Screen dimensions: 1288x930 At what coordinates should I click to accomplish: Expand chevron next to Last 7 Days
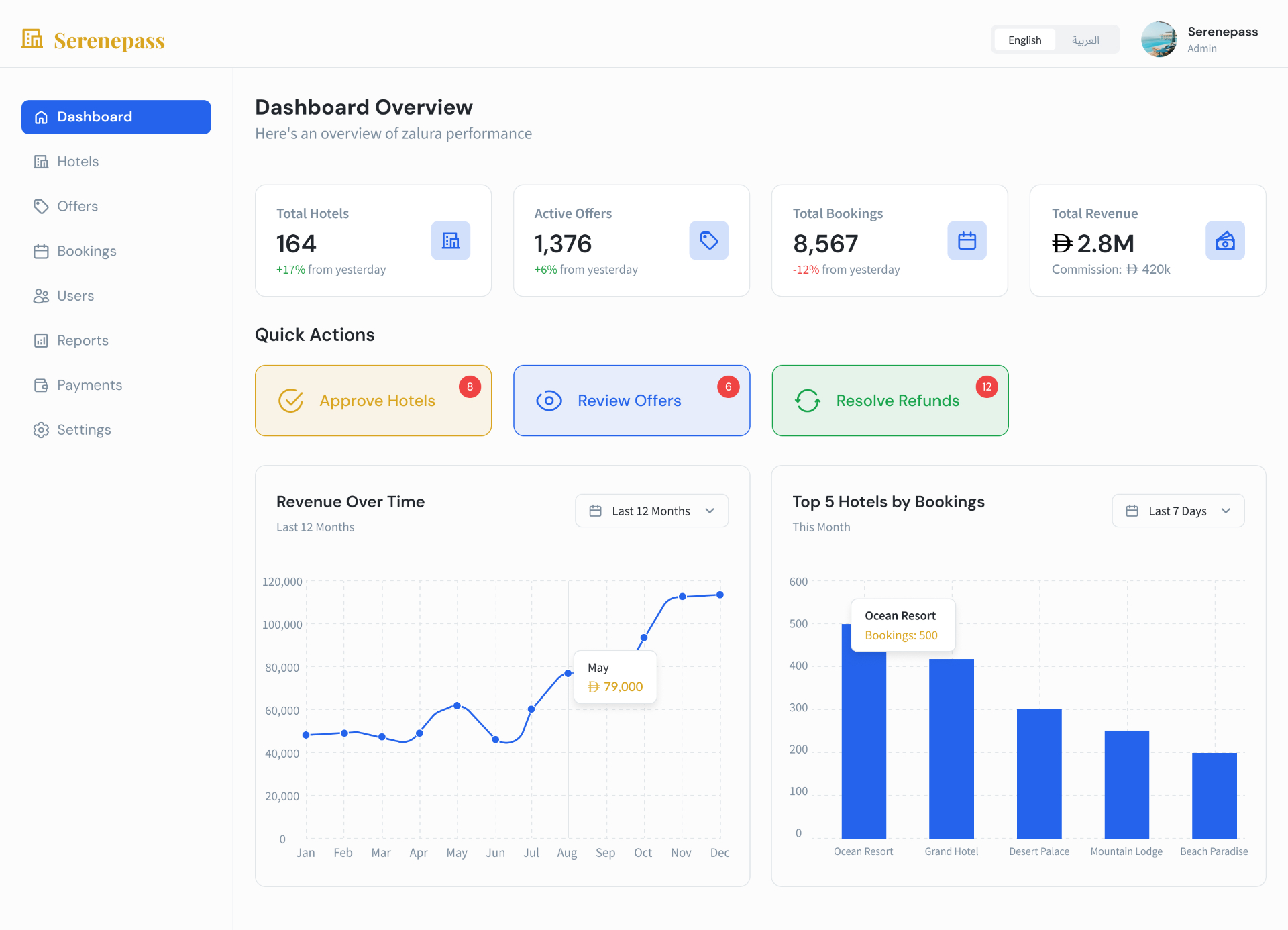[1226, 511]
